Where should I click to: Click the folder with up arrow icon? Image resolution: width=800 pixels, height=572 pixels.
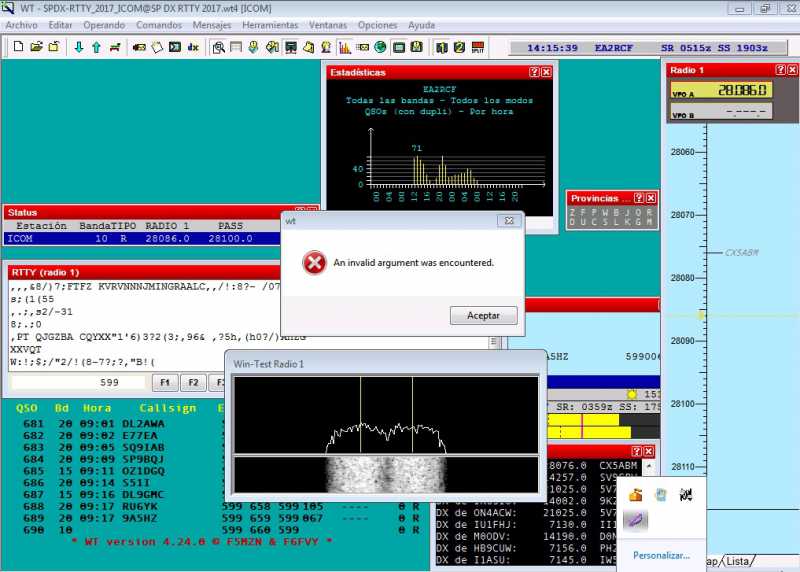coord(54,47)
